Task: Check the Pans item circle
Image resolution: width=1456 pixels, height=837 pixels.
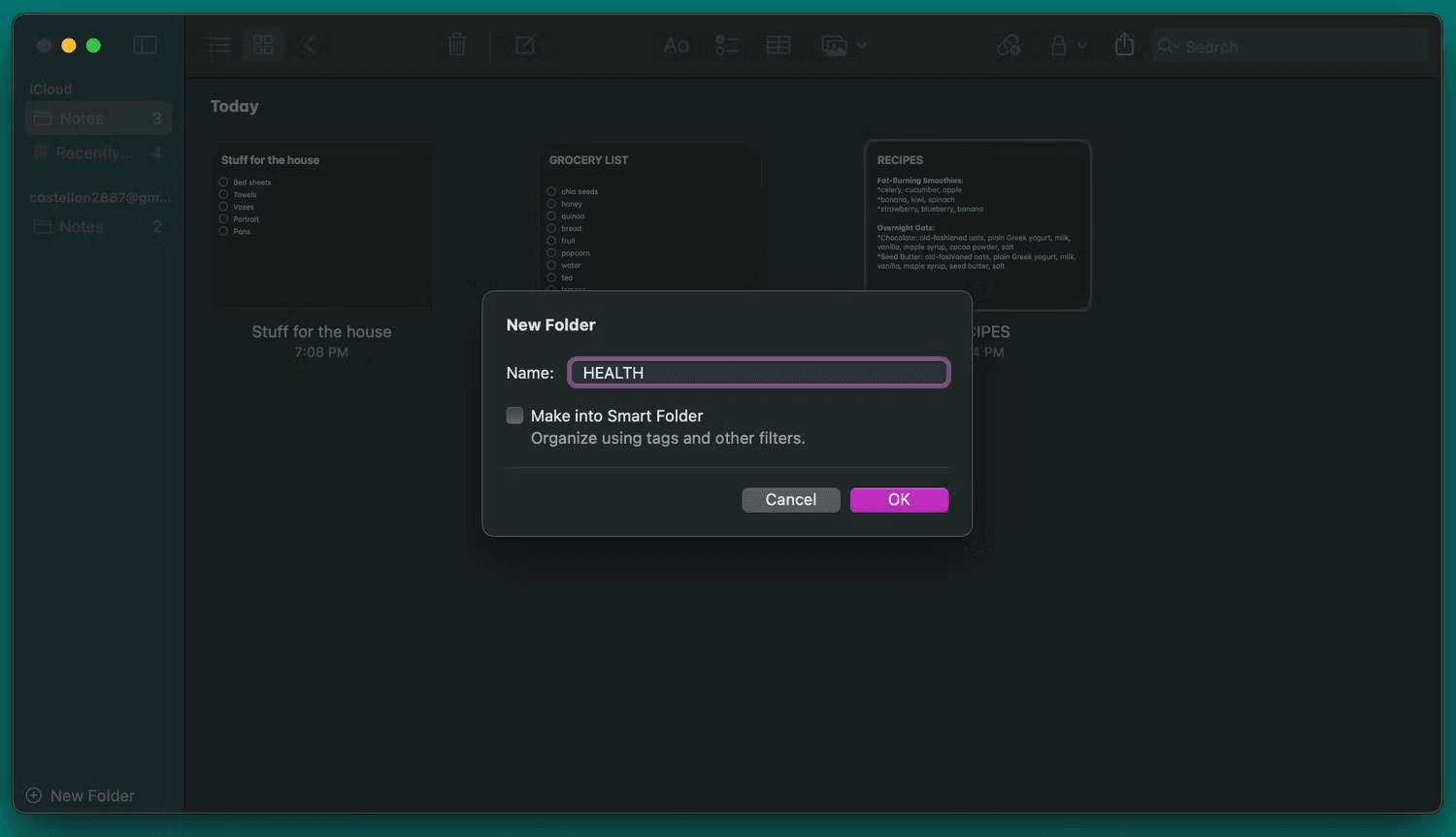Action: [x=223, y=231]
